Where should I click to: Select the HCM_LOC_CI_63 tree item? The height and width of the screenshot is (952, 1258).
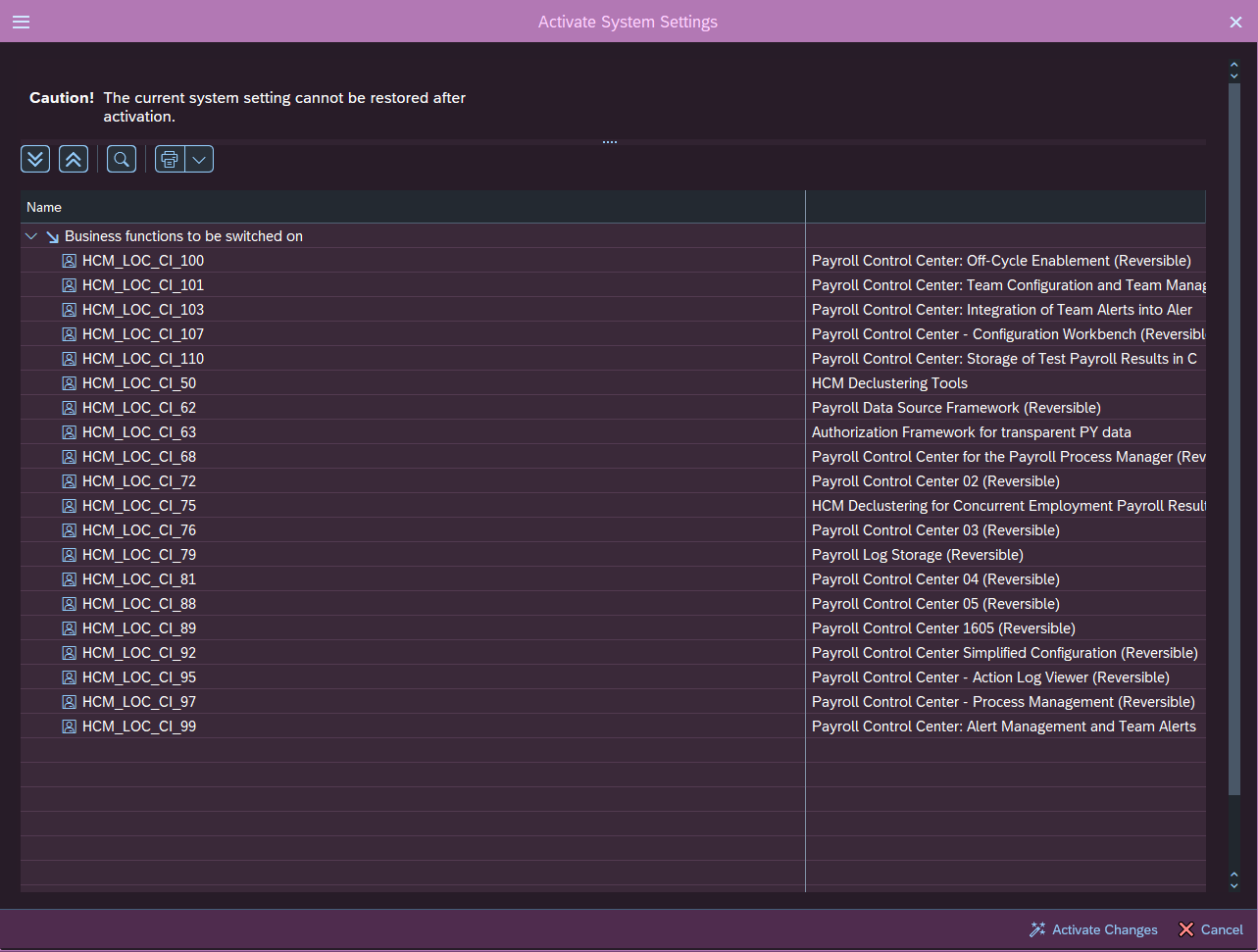point(139,432)
